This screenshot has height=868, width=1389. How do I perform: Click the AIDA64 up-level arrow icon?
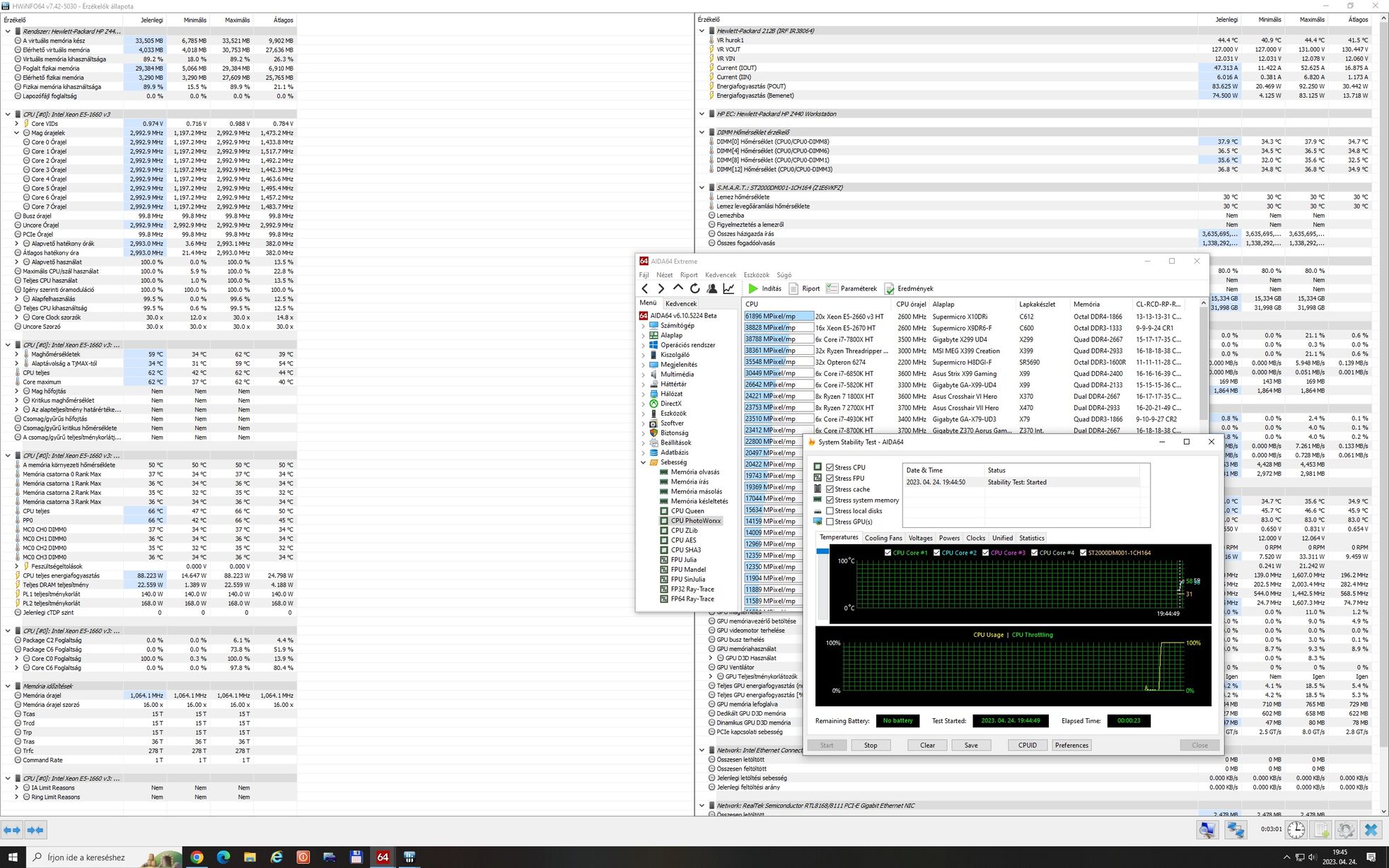[678, 288]
